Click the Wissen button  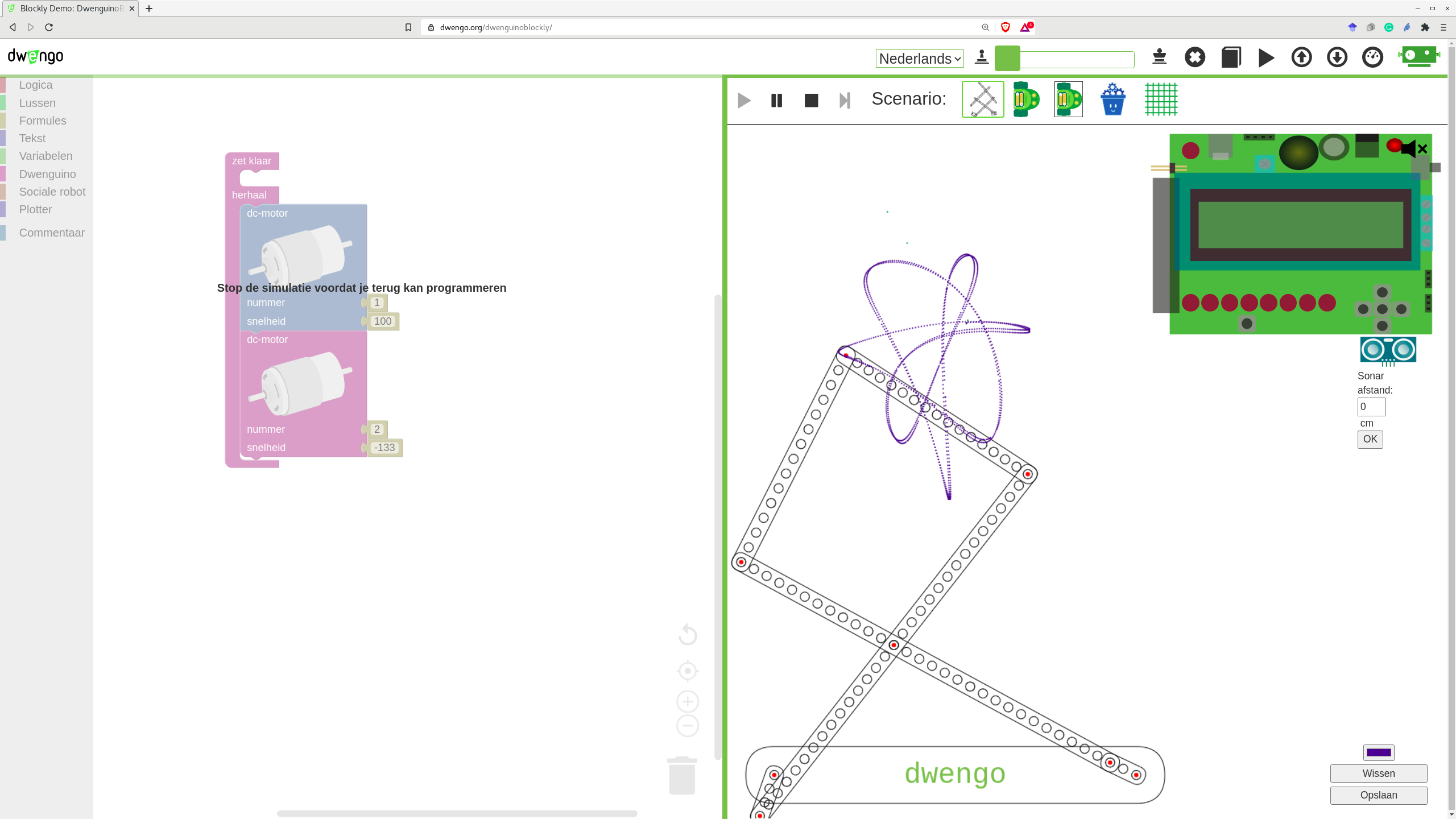point(1379,773)
